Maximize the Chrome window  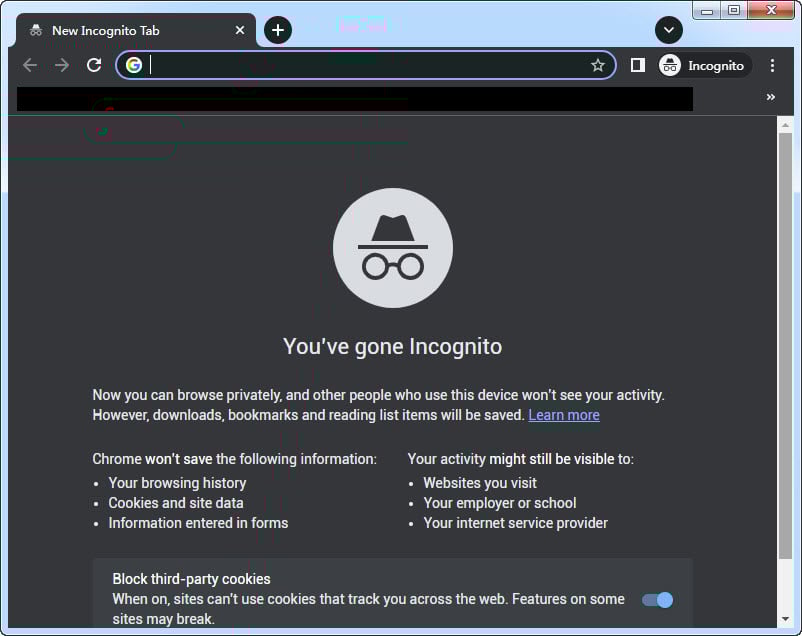tap(734, 10)
